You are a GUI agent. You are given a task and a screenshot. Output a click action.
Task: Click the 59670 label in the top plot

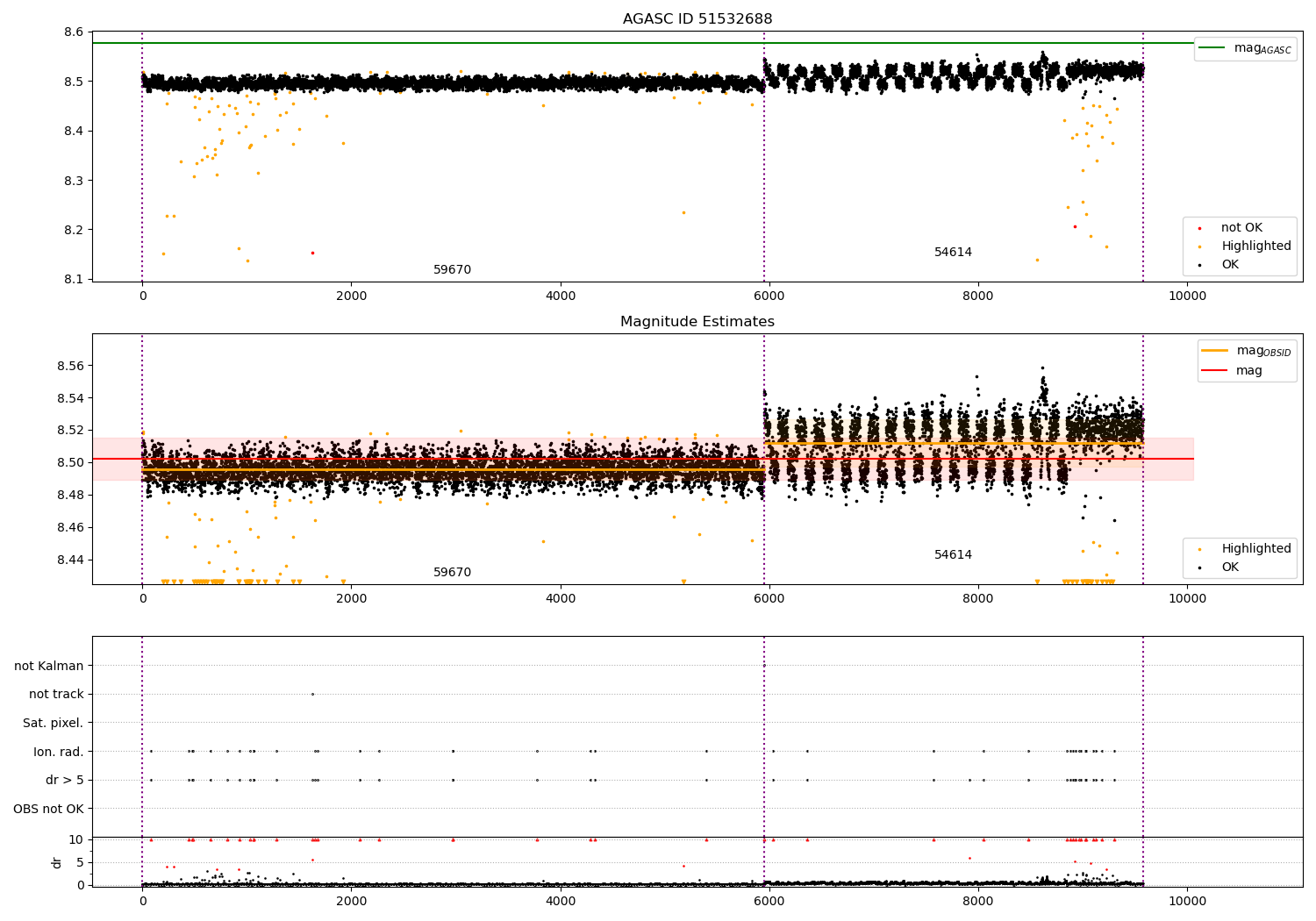(452, 270)
